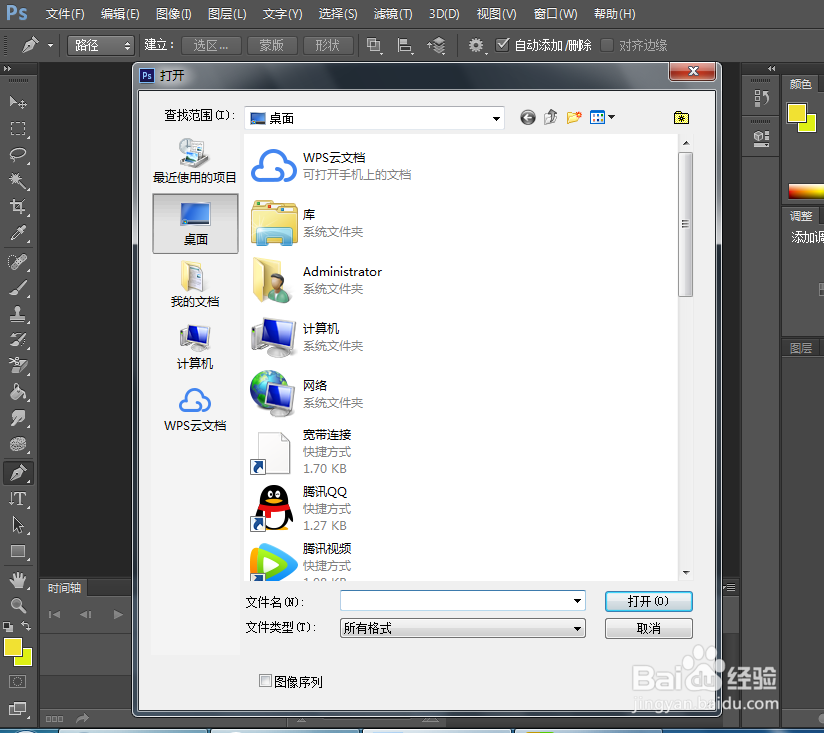The height and width of the screenshot is (733, 824).
Task: Select the Crop tool
Action: 18,207
